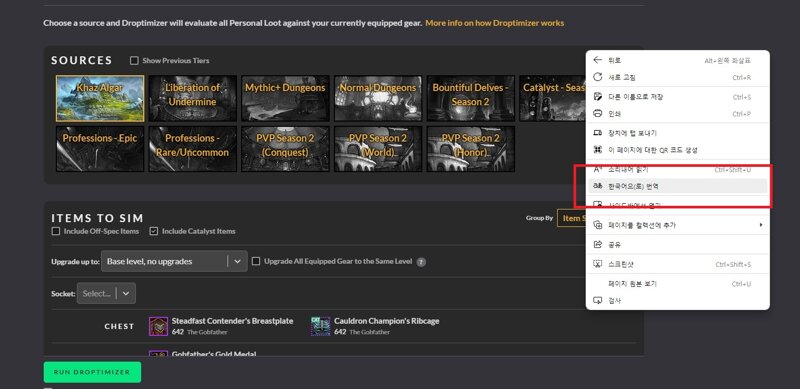This screenshot has width=800, height=389.
Task: Click the QR code generation icon
Action: click(597, 150)
